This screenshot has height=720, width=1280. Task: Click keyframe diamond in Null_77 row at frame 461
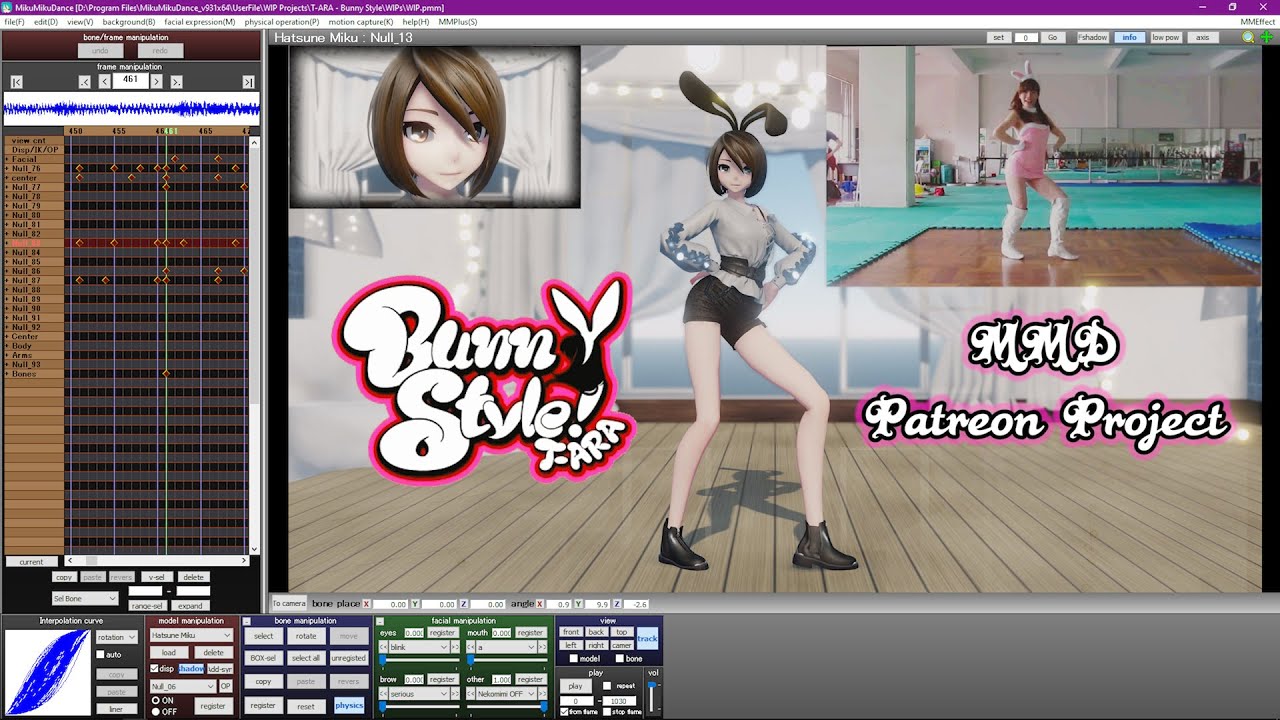click(x=166, y=187)
